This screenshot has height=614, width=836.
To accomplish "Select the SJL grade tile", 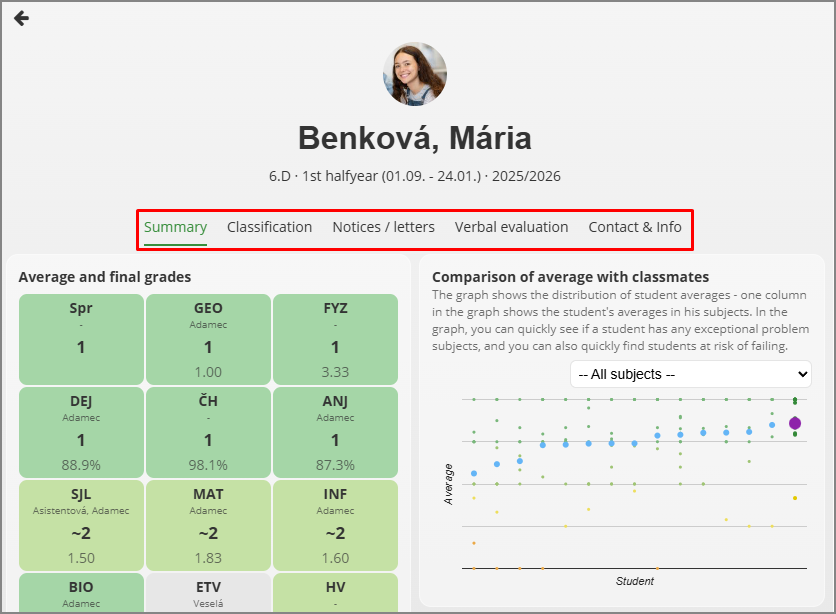I will (81, 524).
